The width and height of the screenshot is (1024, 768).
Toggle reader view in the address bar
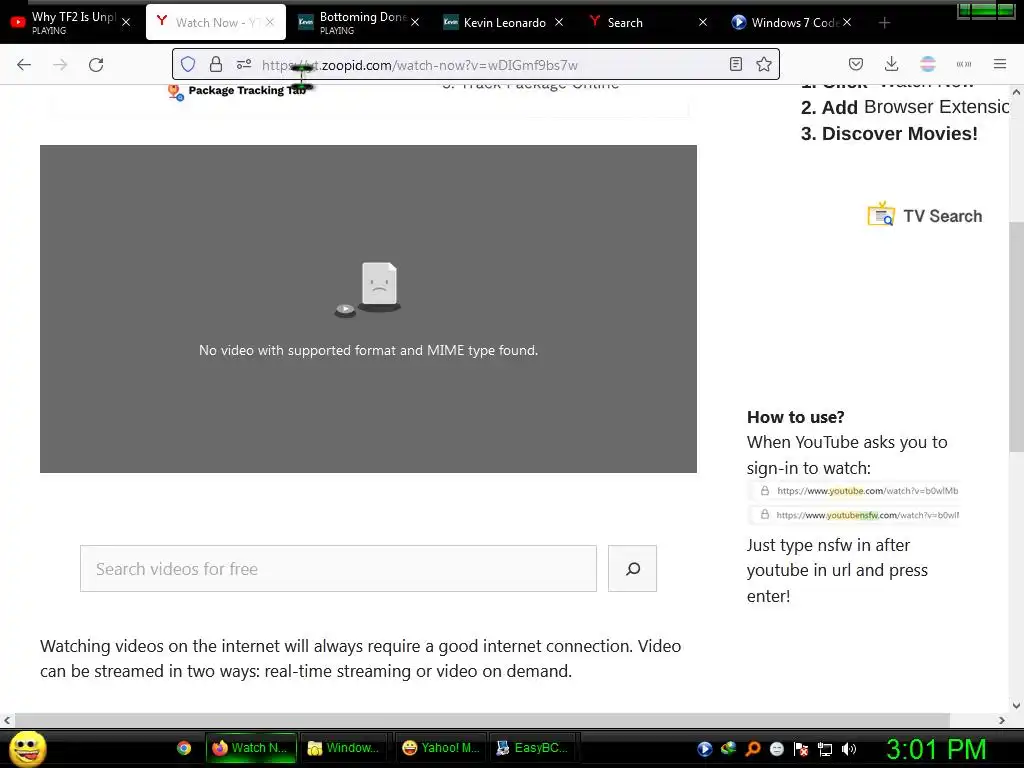coord(736,64)
